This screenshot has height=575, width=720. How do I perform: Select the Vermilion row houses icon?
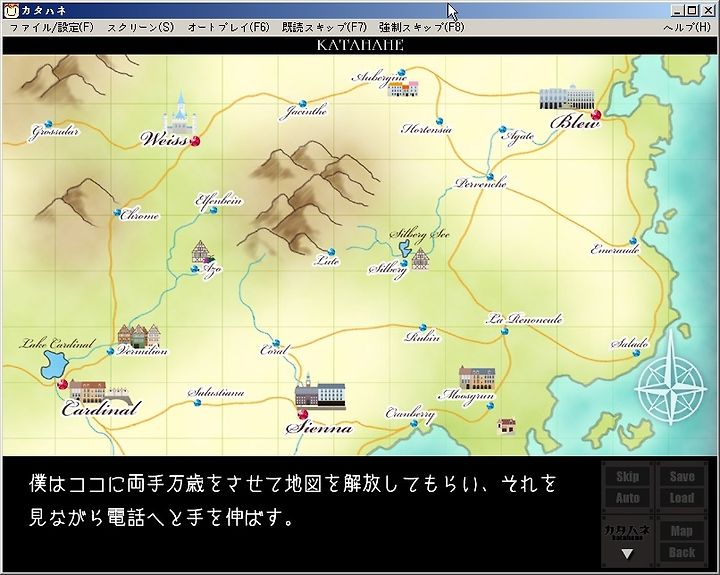tap(139, 335)
